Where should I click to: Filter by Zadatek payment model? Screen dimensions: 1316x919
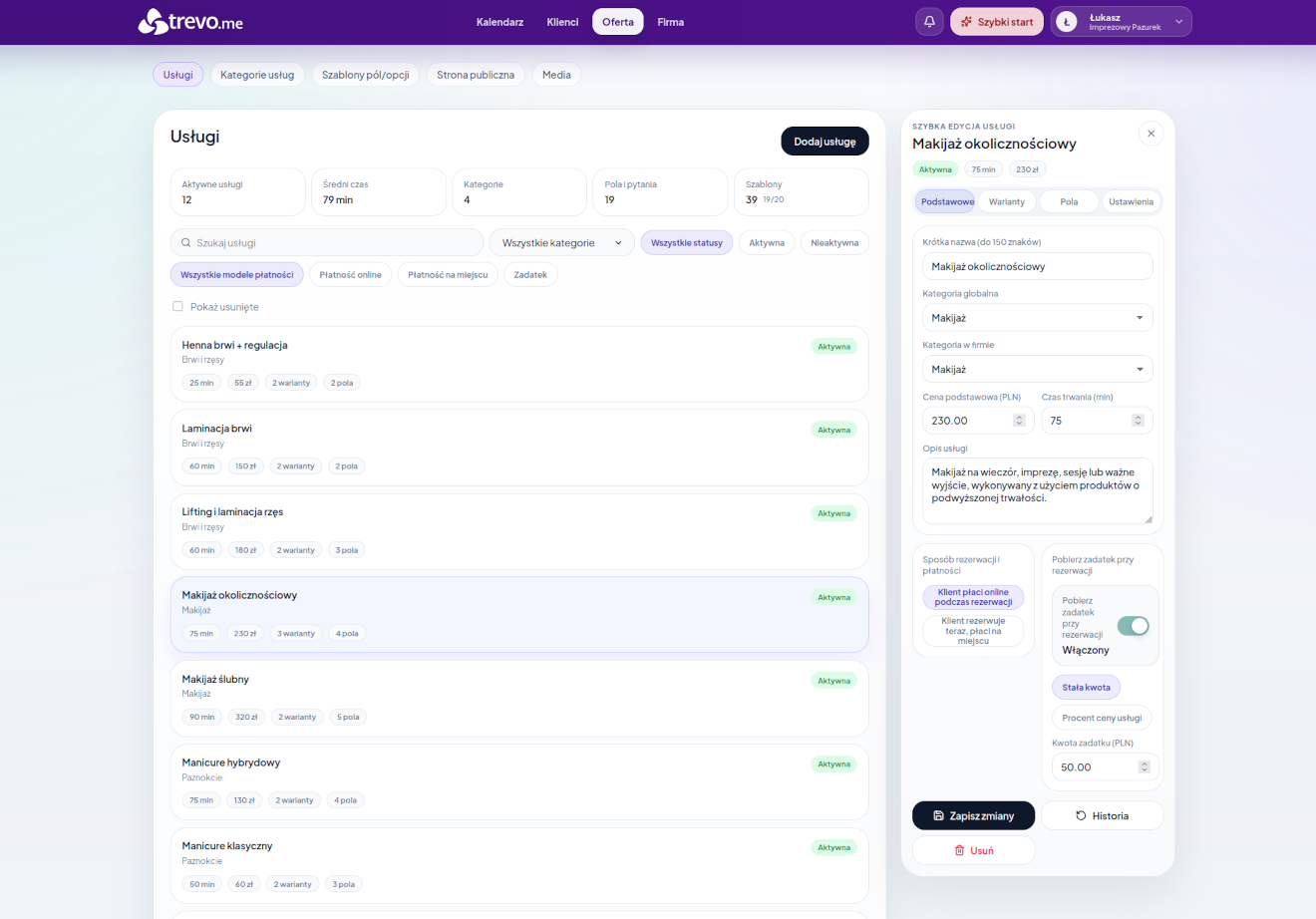coord(530,275)
